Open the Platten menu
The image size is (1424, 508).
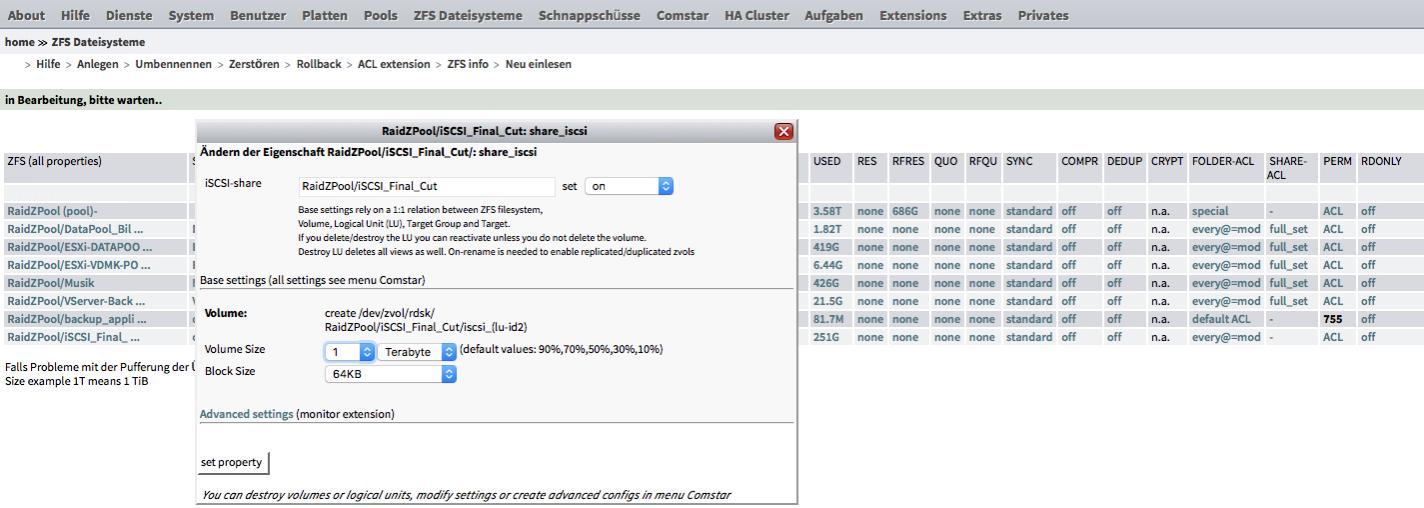(325, 15)
